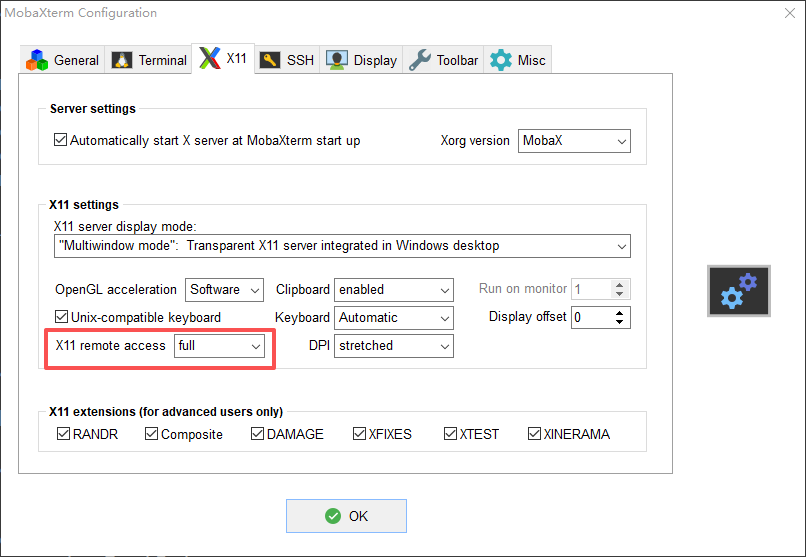Open the Keyboard layout dropdown
The width and height of the screenshot is (806, 557).
click(394, 318)
